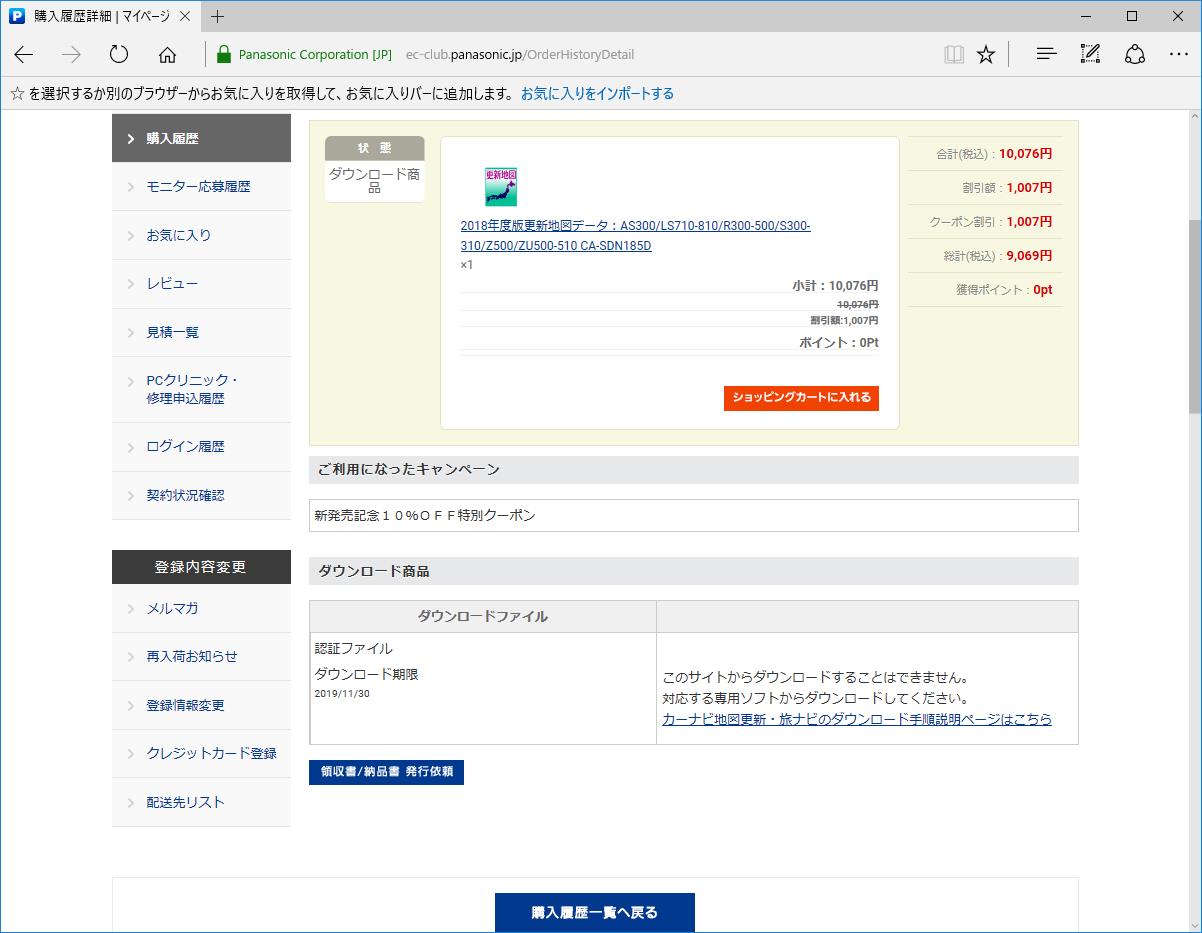Open the browser more options menu

[1178, 55]
